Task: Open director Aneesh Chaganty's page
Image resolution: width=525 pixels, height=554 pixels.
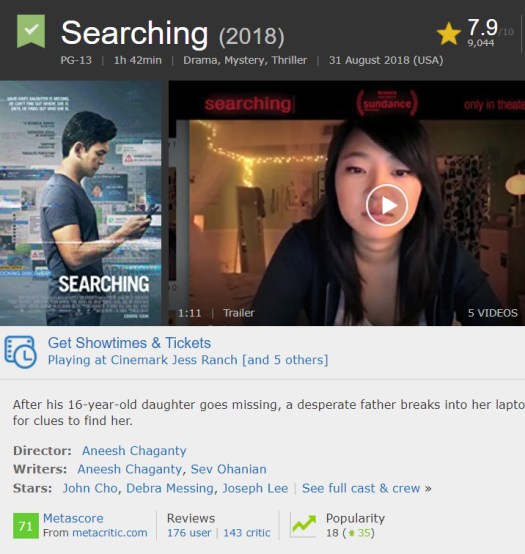Action: pos(134,451)
